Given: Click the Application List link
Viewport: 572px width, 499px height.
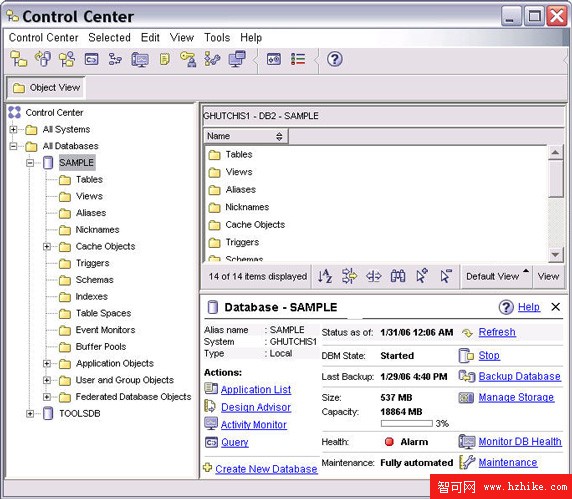Looking at the screenshot, I should point(256,390).
